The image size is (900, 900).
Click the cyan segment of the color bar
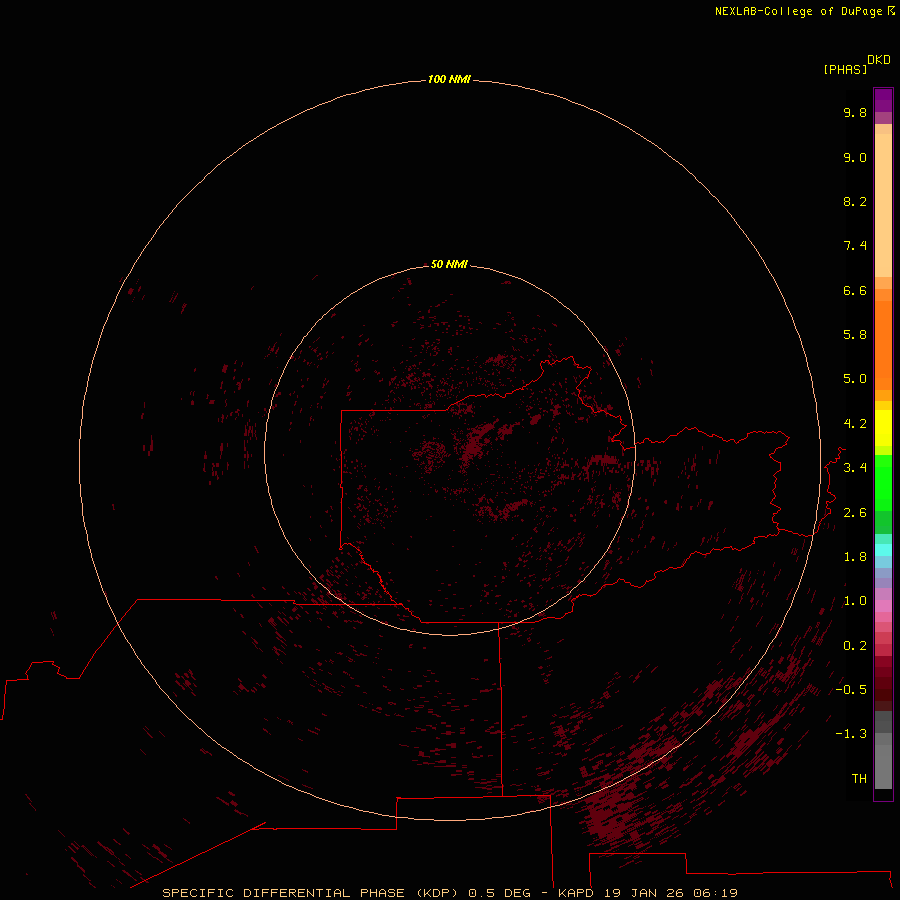coord(883,550)
